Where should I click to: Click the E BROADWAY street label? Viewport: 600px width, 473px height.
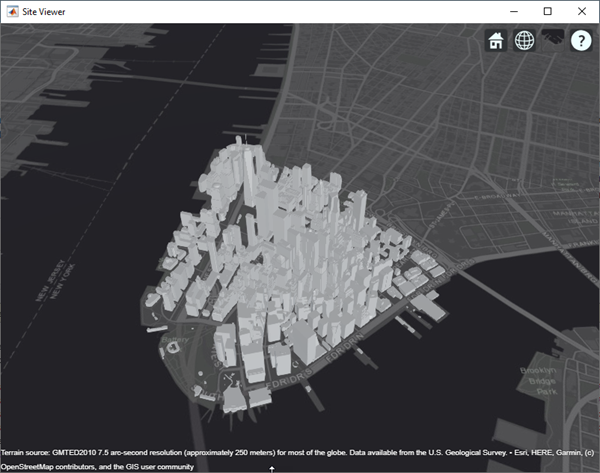pyautogui.click(x=497, y=197)
